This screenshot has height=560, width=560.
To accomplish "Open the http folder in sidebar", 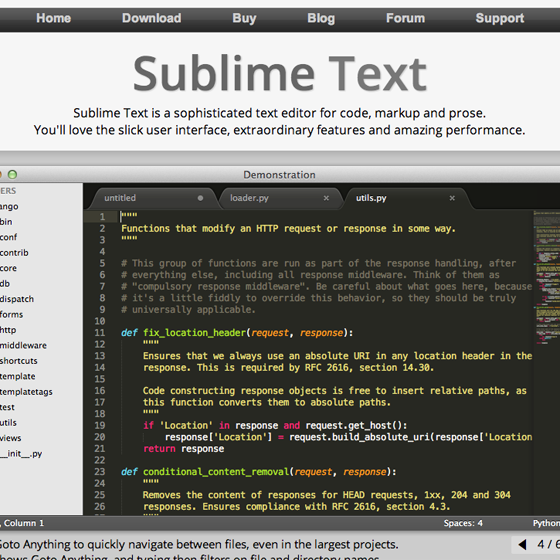I will click(8, 330).
